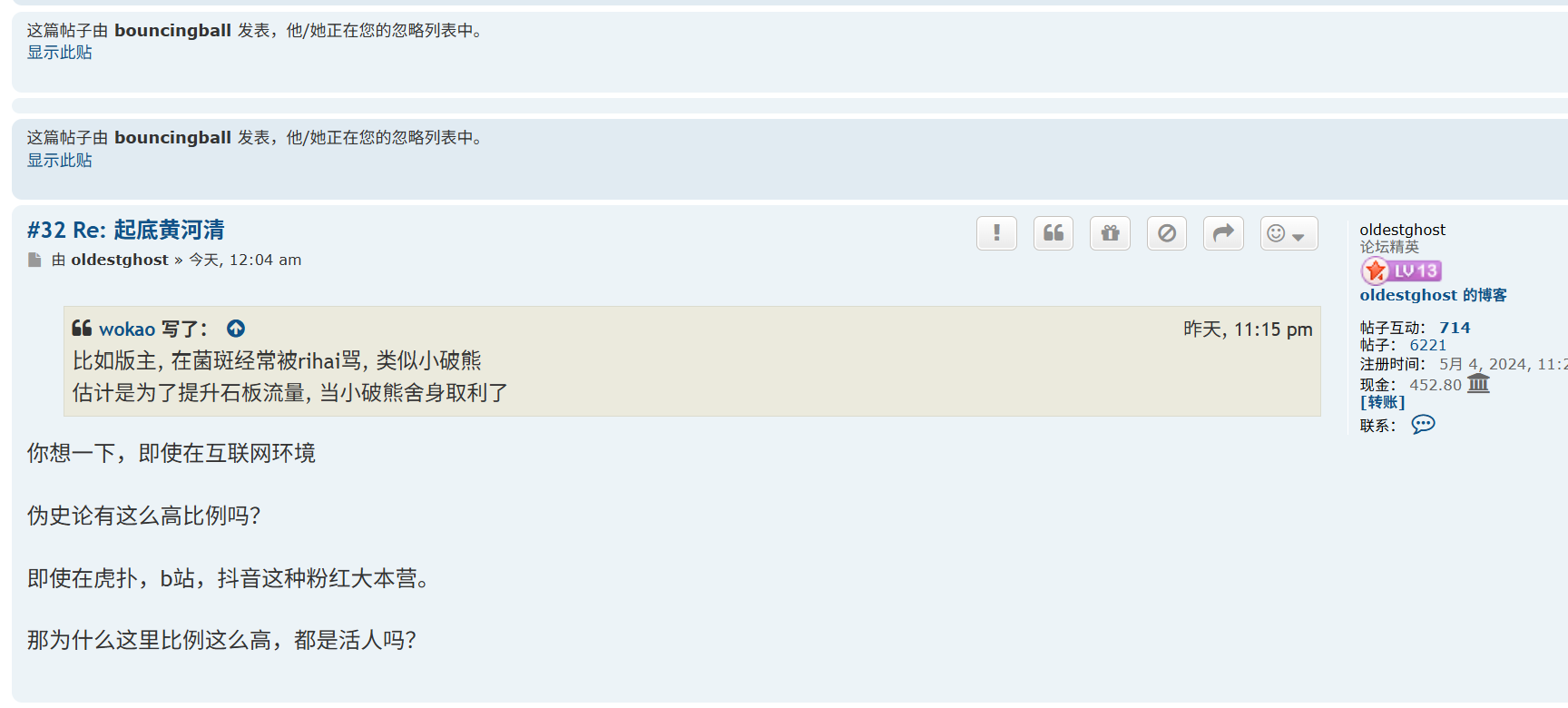Open oldestghost 的博客 link
Screen dimensions: 1568x708
1433,295
